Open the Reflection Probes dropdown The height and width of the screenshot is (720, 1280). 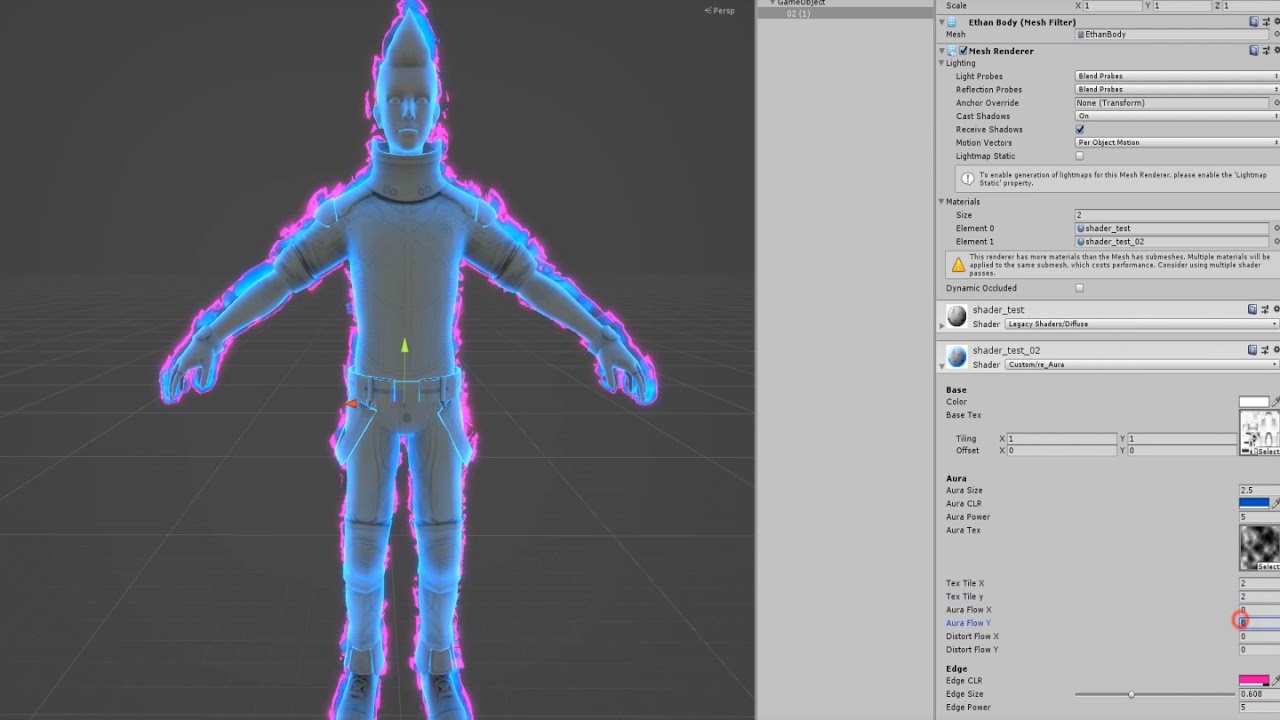click(x=1177, y=89)
